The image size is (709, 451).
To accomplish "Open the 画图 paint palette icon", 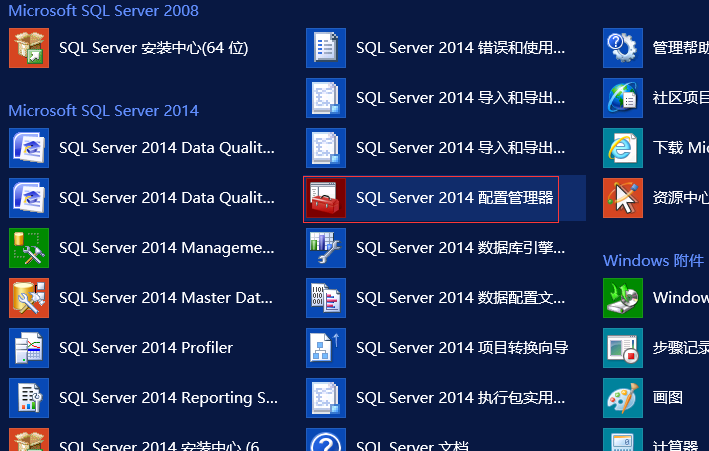I will click(x=623, y=398).
